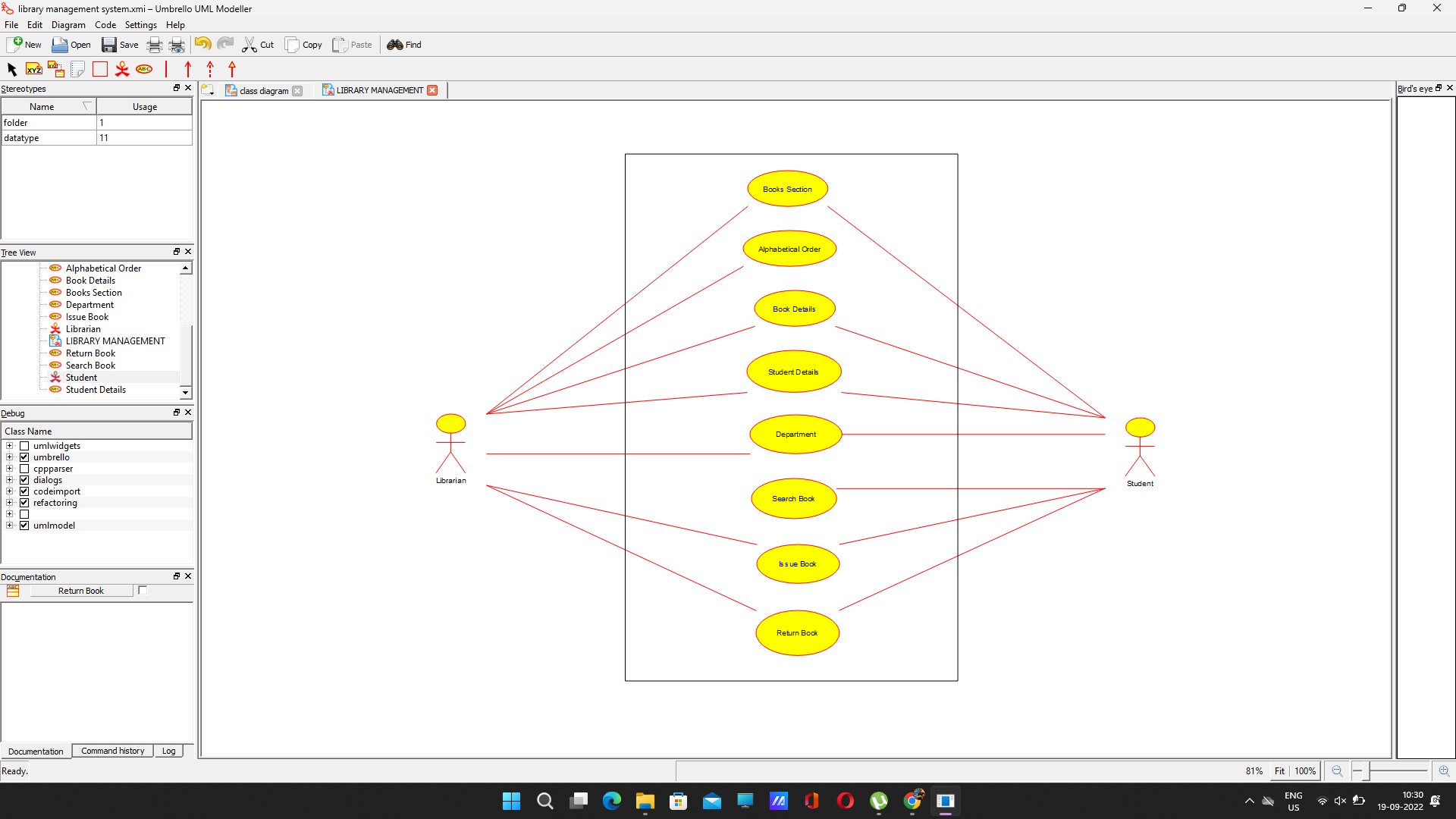Open Print Preview from the toolbar
Screen dimensions: 1456x819
pos(177,45)
